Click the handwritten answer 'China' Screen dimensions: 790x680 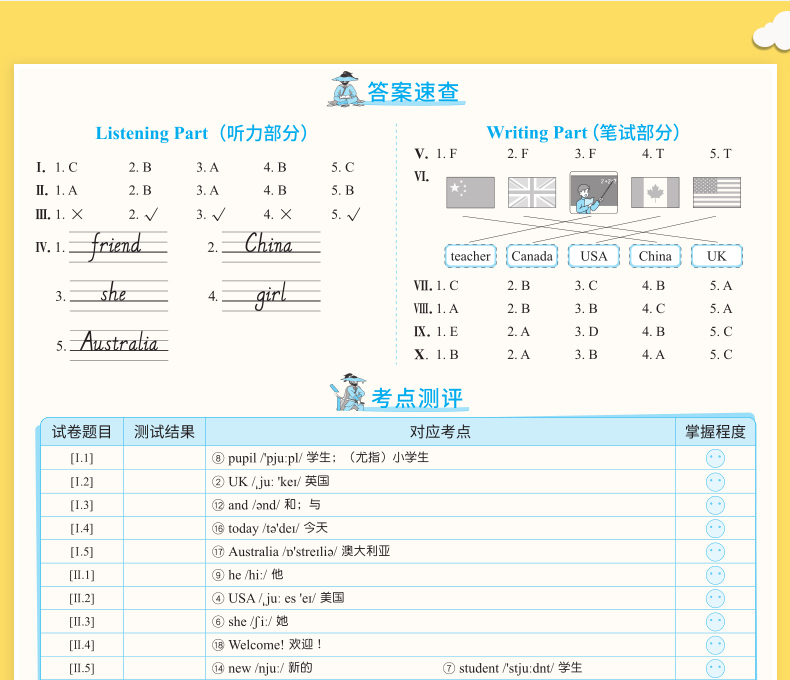[269, 244]
